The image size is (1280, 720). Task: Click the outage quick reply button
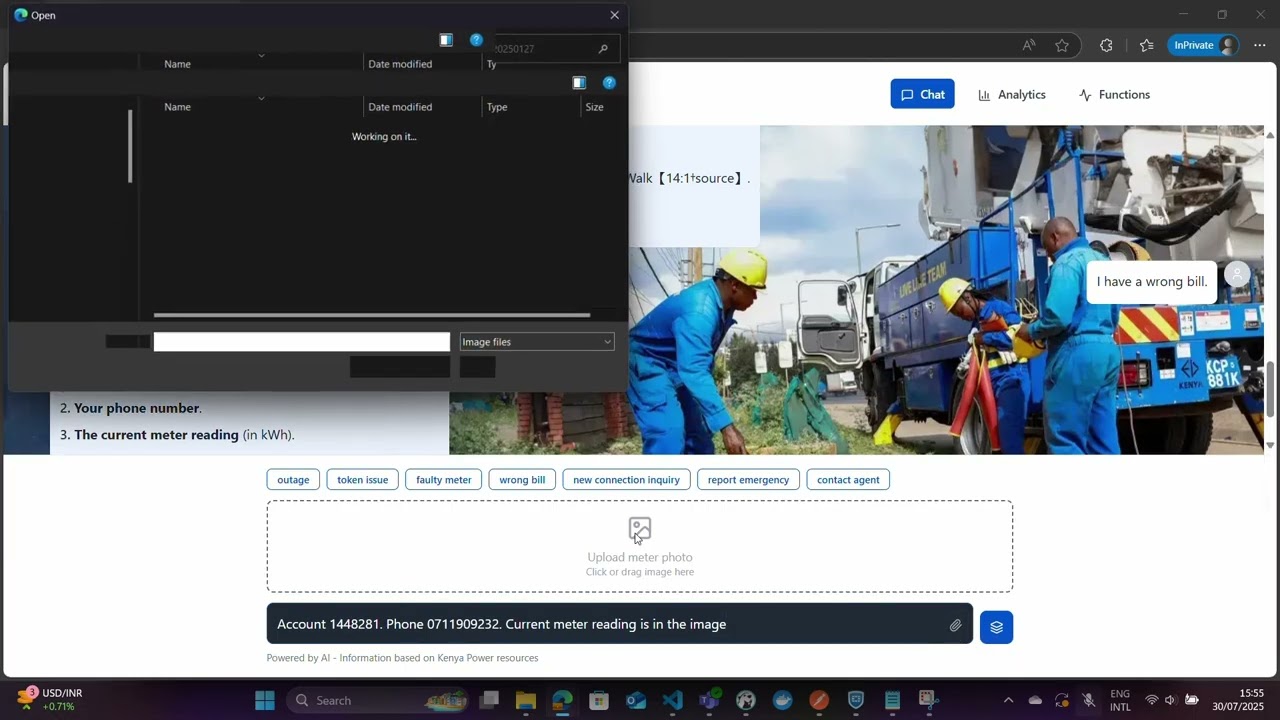[293, 480]
